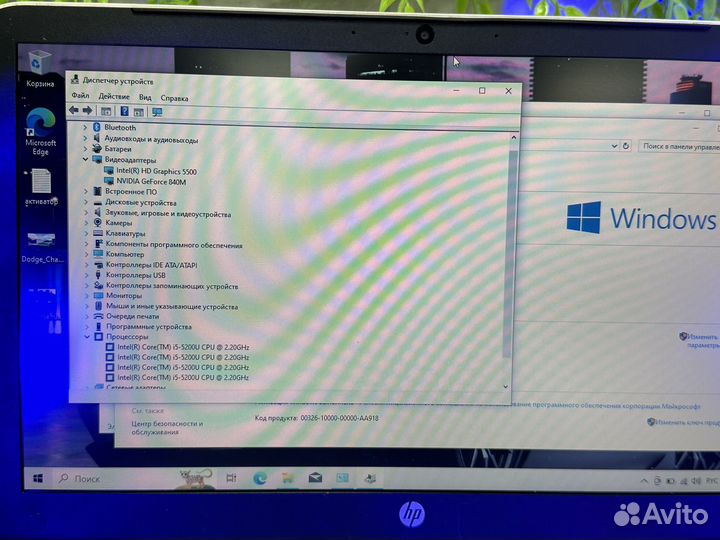Select Программные устройства item
Screen dimensions: 720x540
tap(149, 326)
